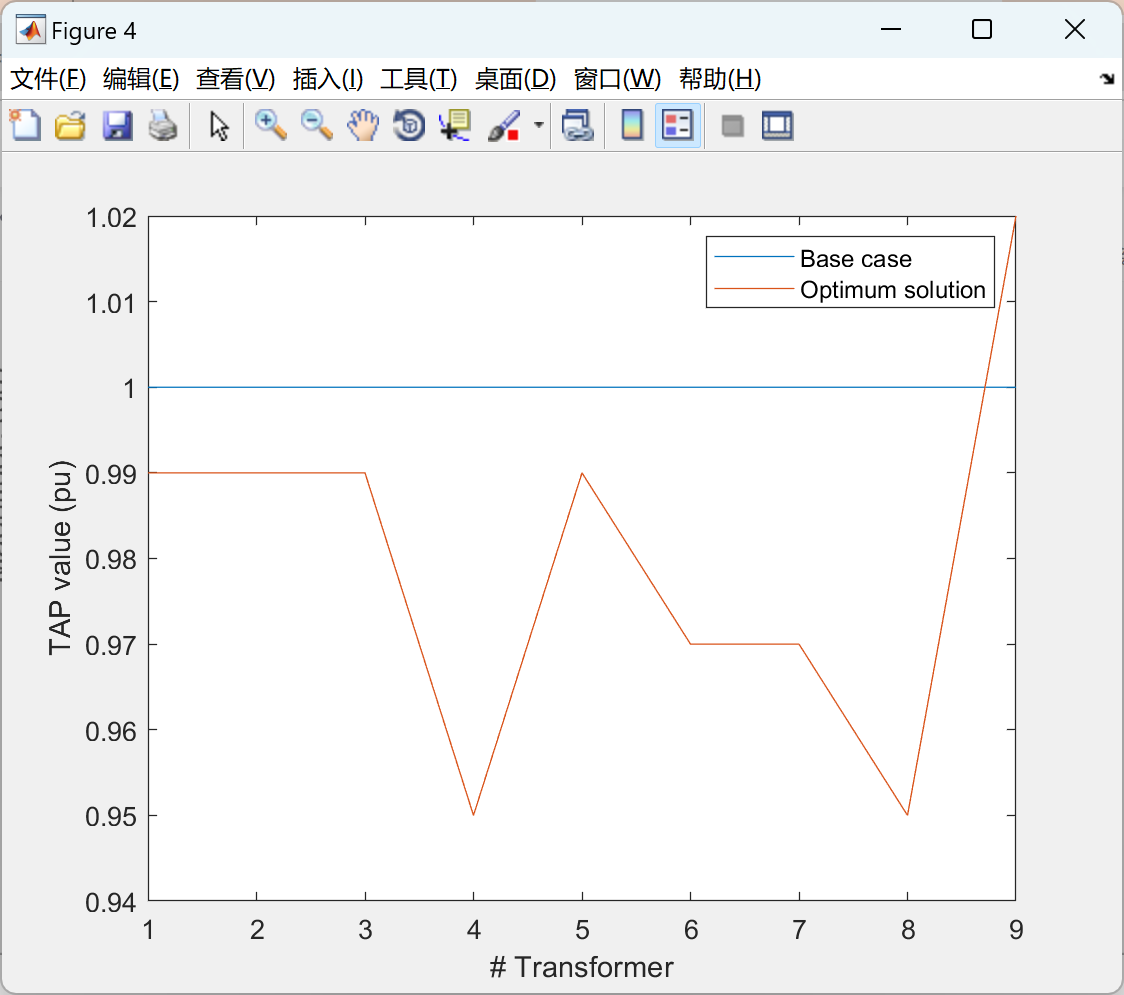Click the MATLAB logo in title bar
This screenshot has height=995, width=1124.
click(31, 30)
